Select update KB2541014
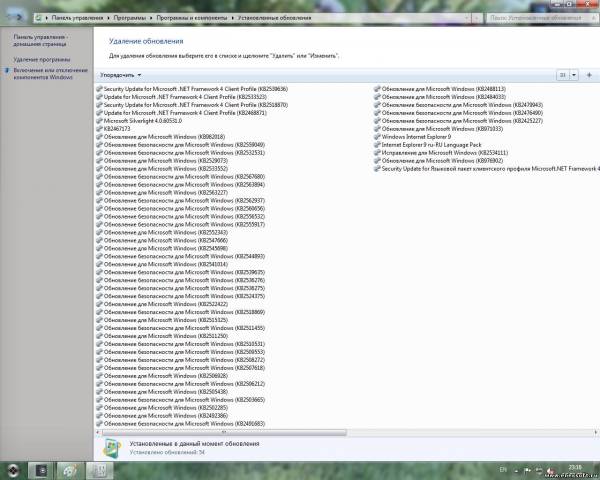This screenshot has width=600, height=480. pos(162,264)
